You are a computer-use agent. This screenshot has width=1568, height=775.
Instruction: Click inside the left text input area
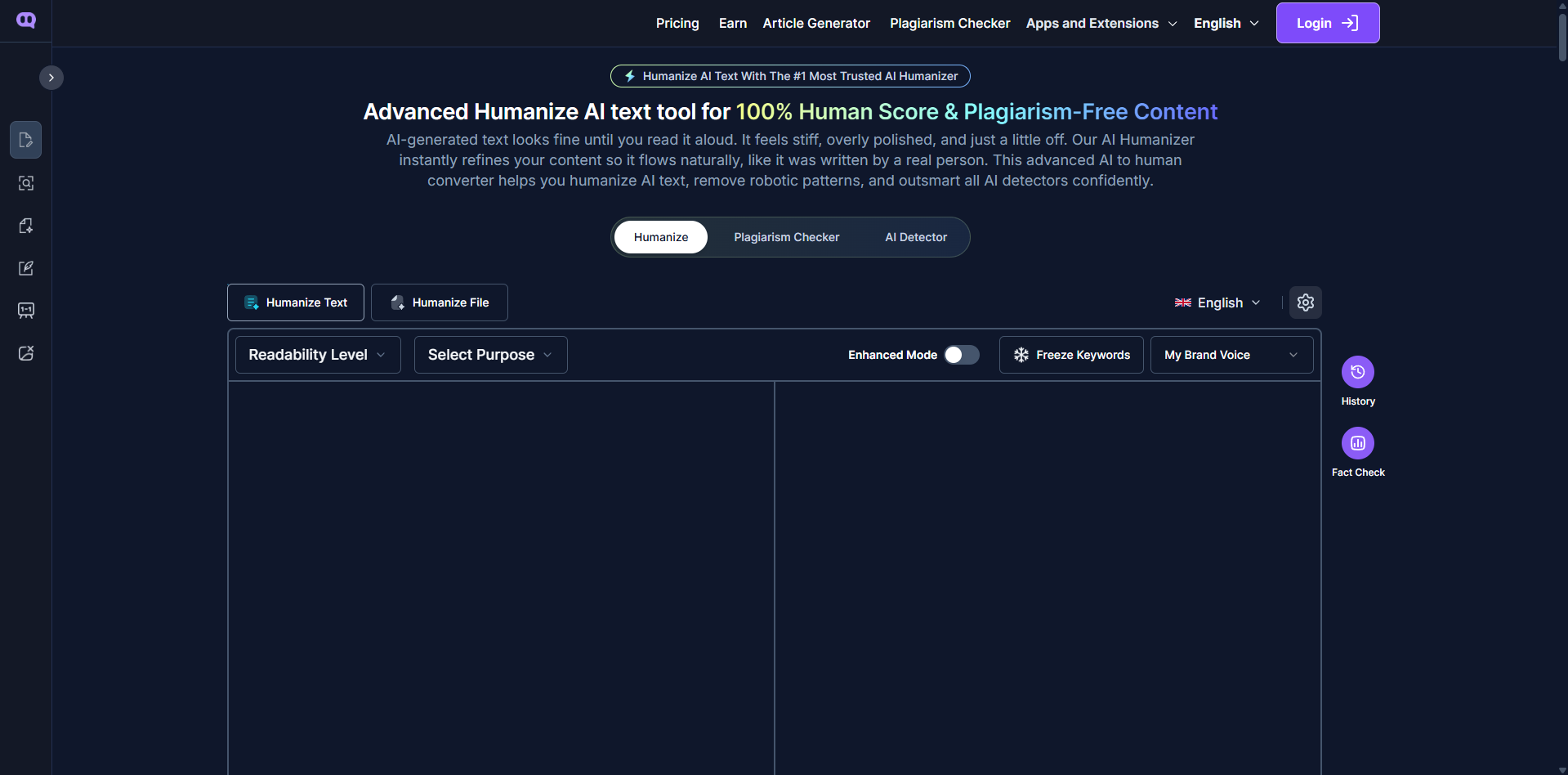tap(501, 578)
